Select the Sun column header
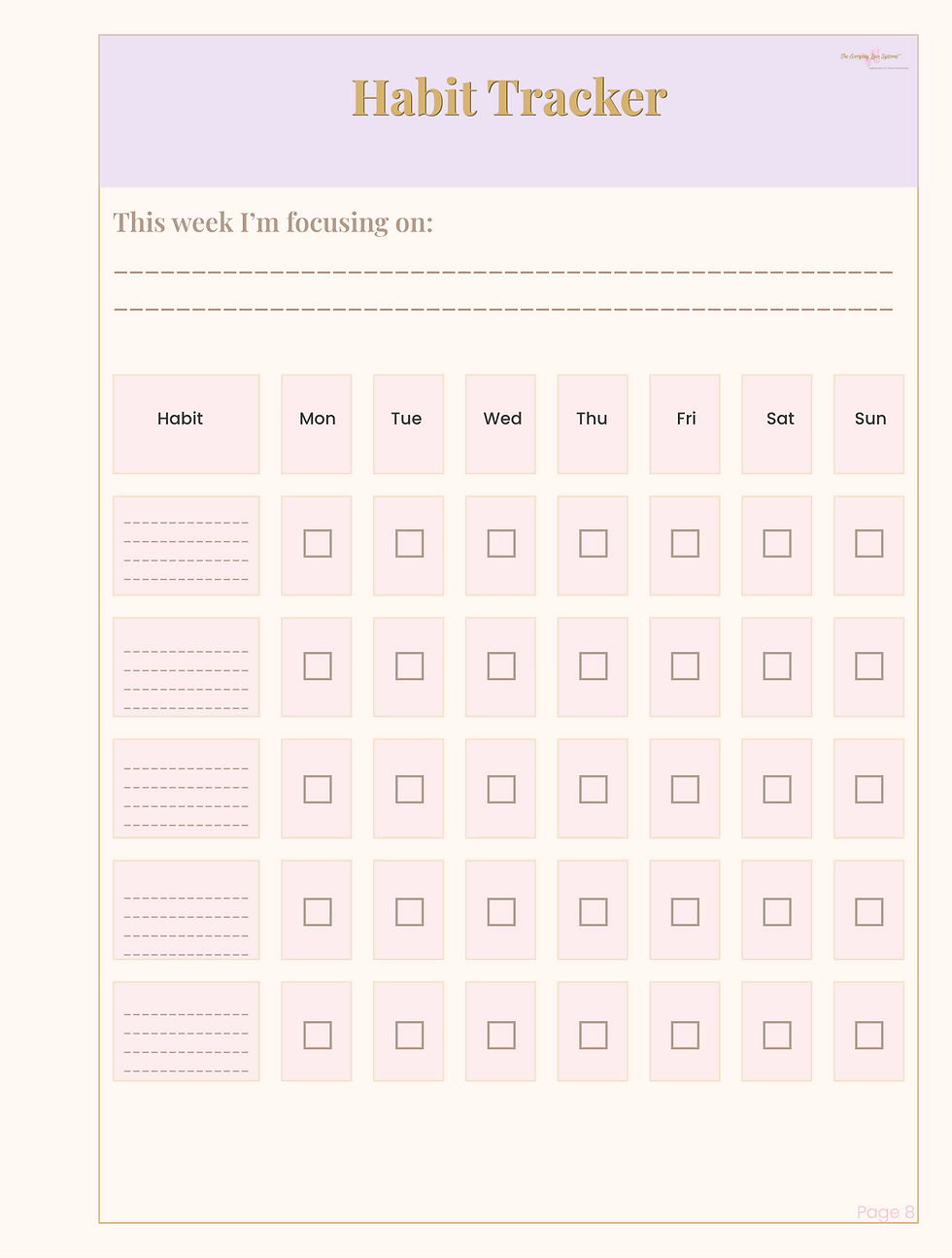Image resolution: width=952 pixels, height=1258 pixels. tap(869, 425)
